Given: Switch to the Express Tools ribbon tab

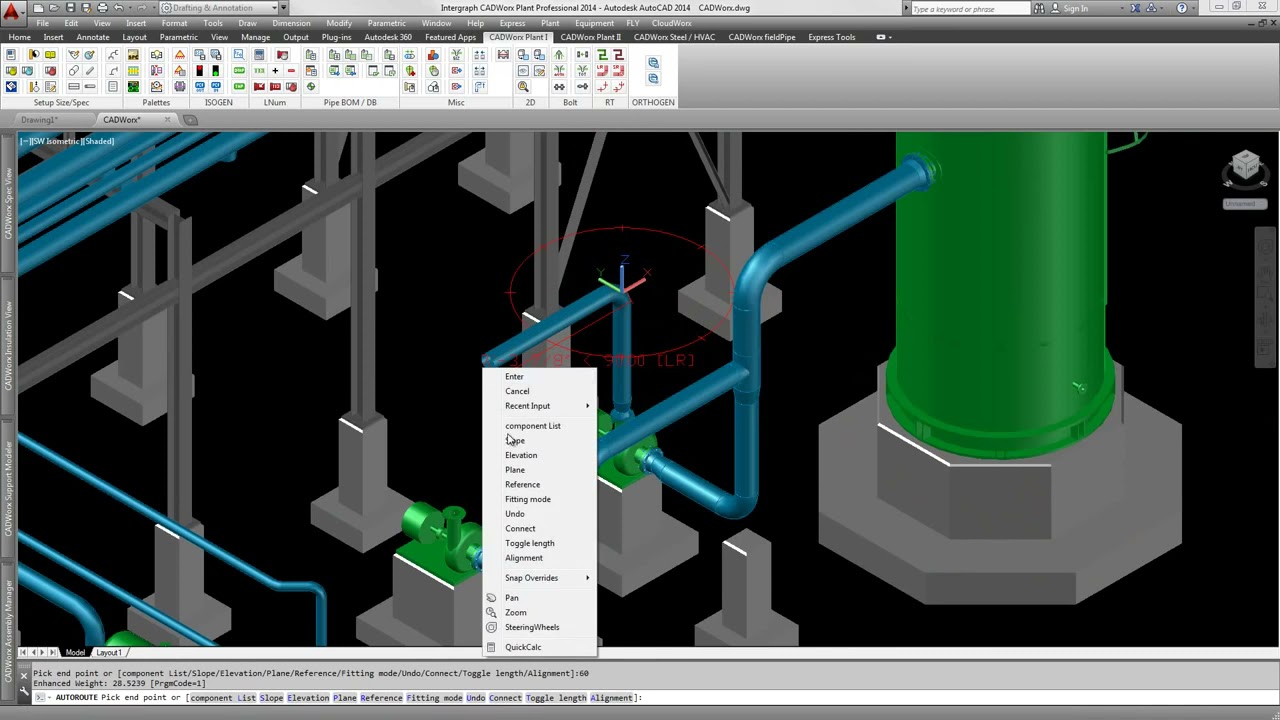Looking at the screenshot, I should click(832, 37).
